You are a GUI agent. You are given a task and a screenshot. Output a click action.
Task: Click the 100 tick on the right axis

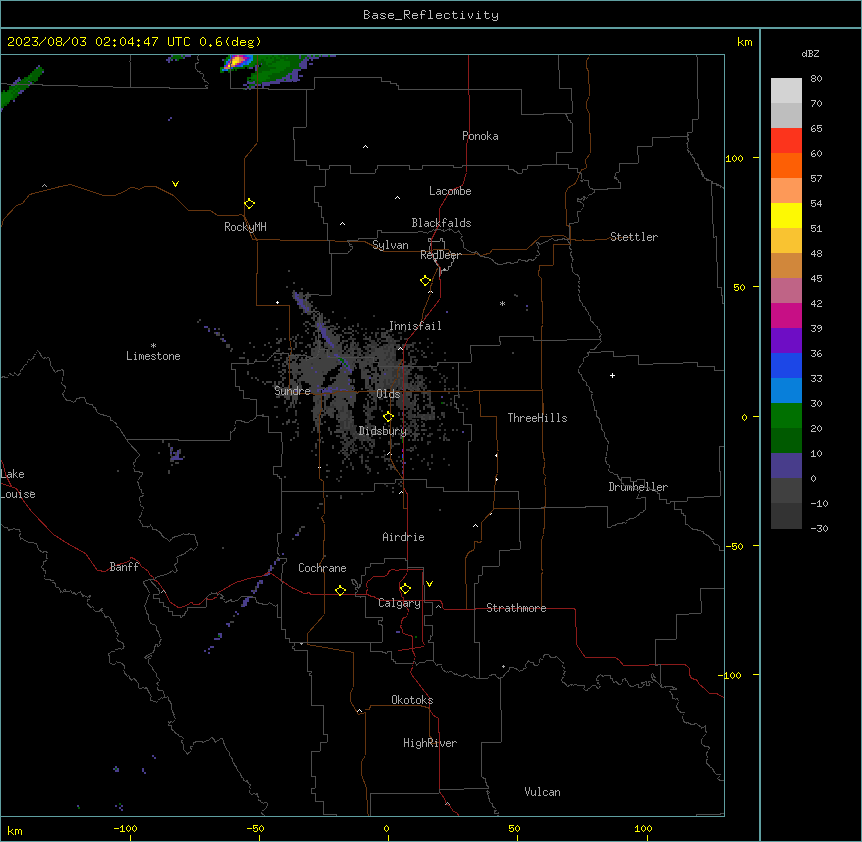click(x=734, y=158)
